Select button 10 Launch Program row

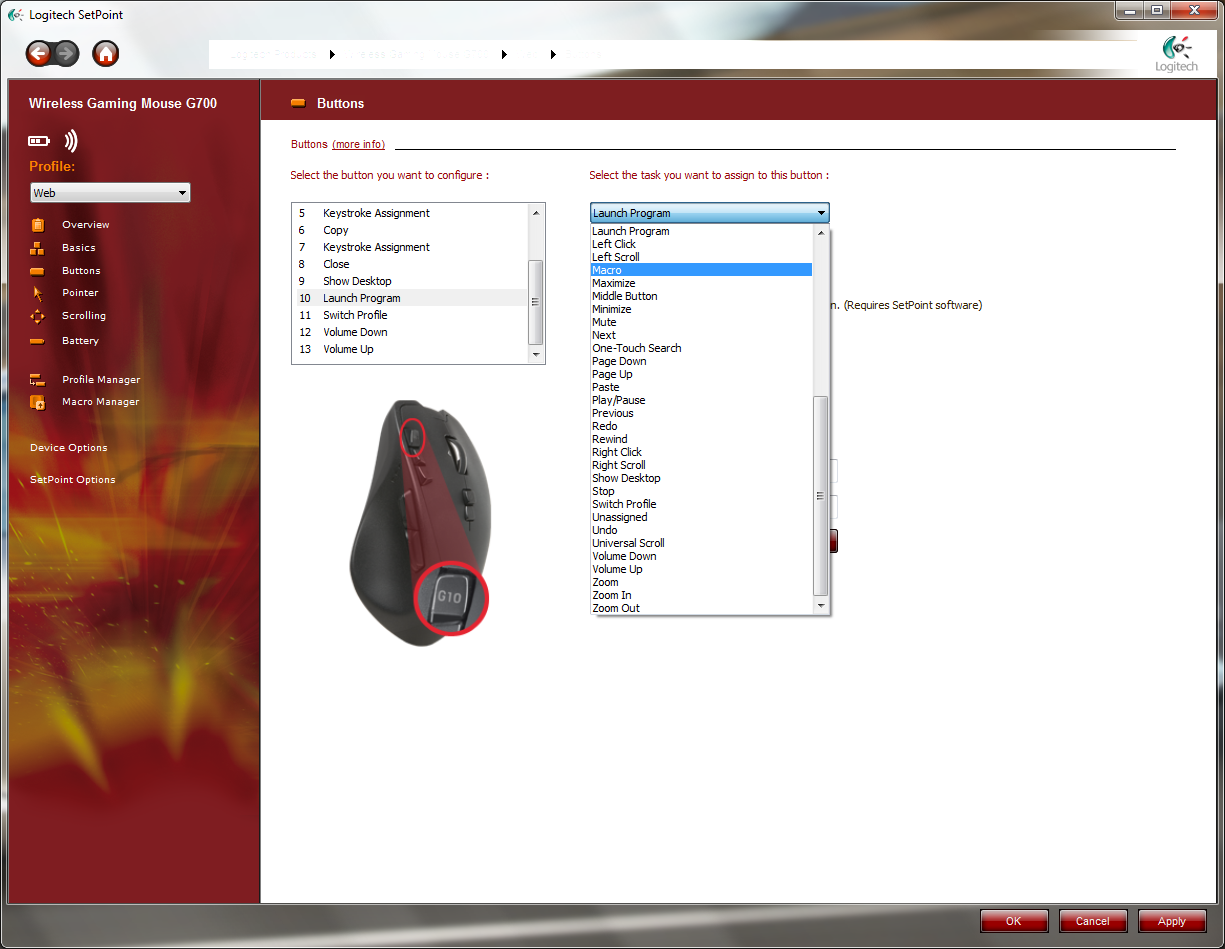coord(410,298)
